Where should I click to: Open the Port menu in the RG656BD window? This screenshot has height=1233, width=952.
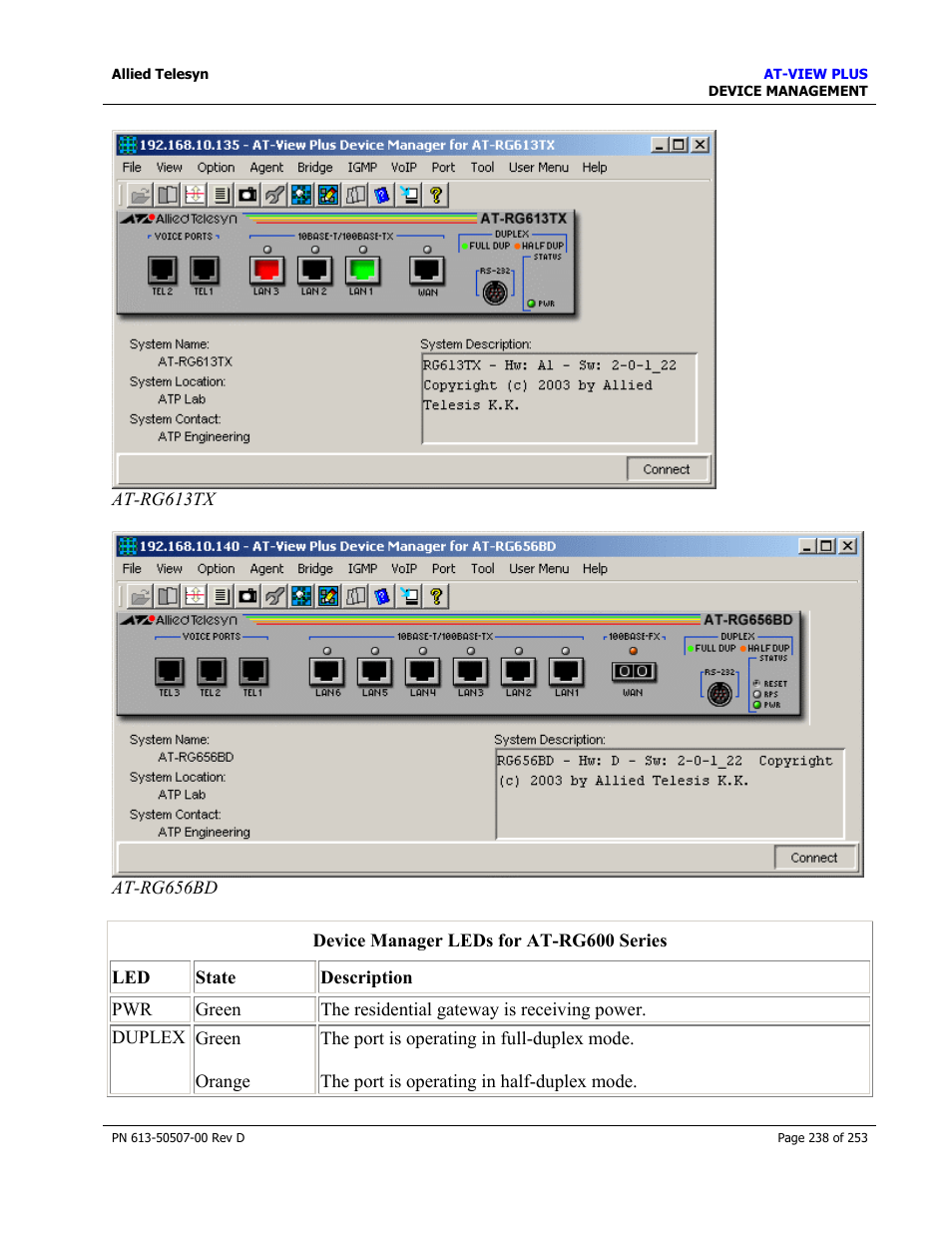point(444,569)
